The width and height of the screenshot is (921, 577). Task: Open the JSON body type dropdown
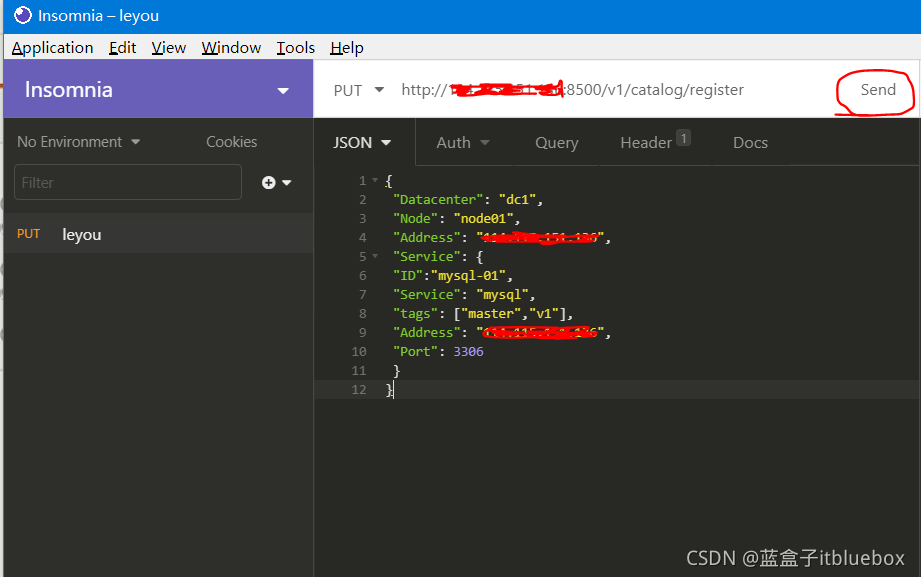[x=362, y=143]
